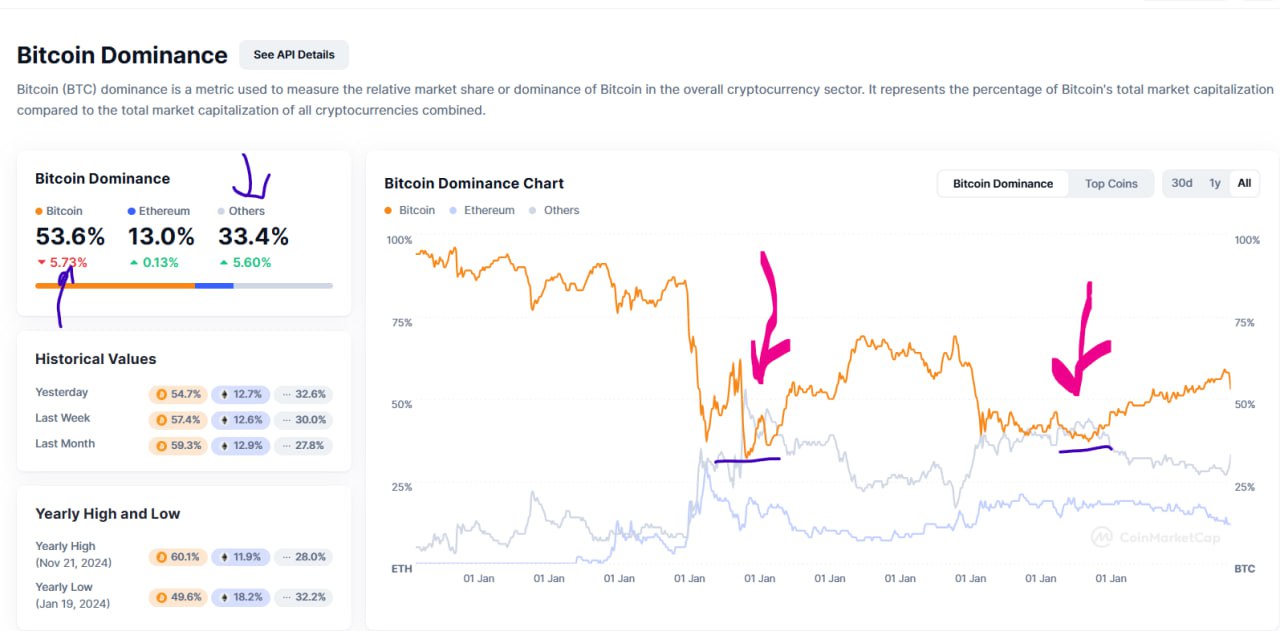Switch to the Top Coins tab
Screen dimensions: 1280x631
coord(1111,184)
